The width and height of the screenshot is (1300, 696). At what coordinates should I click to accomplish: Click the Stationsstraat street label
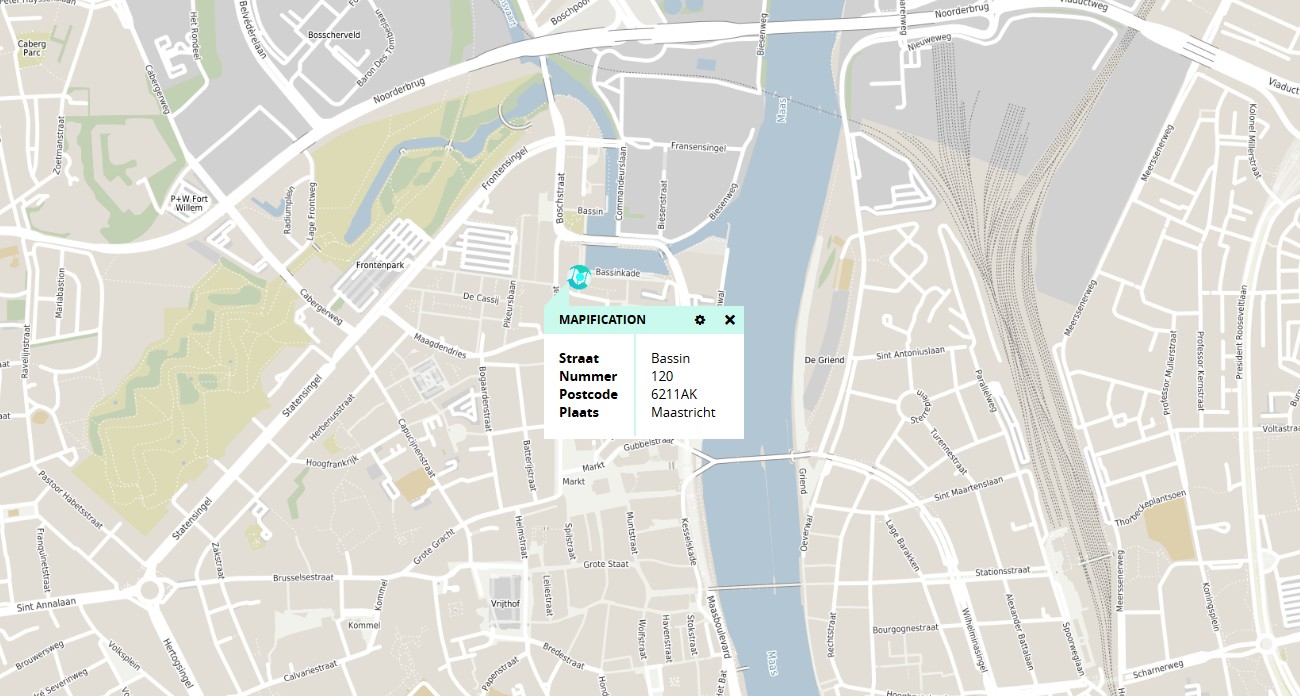(x=1002, y=570)
